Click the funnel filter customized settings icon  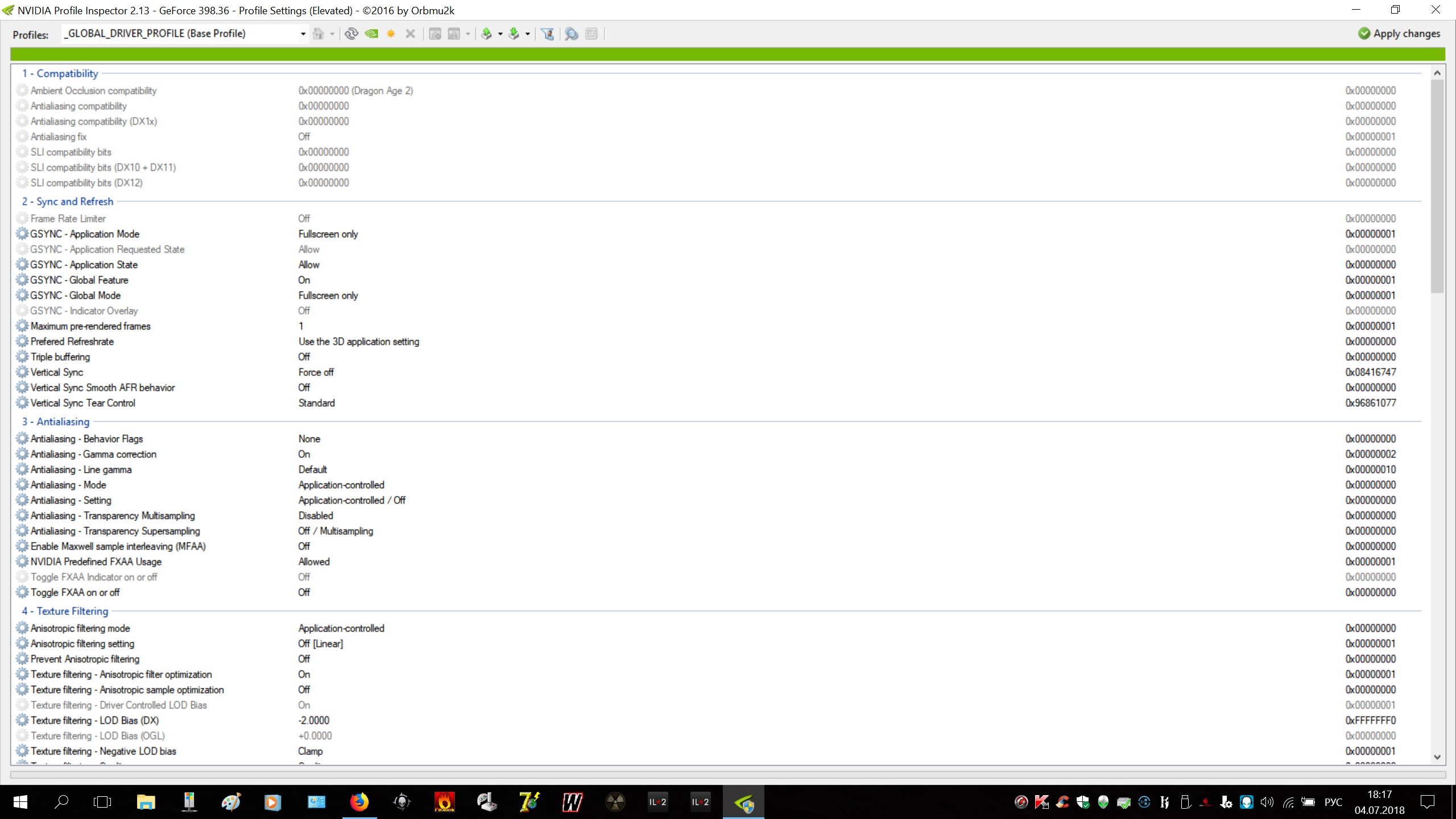point(547,34)
